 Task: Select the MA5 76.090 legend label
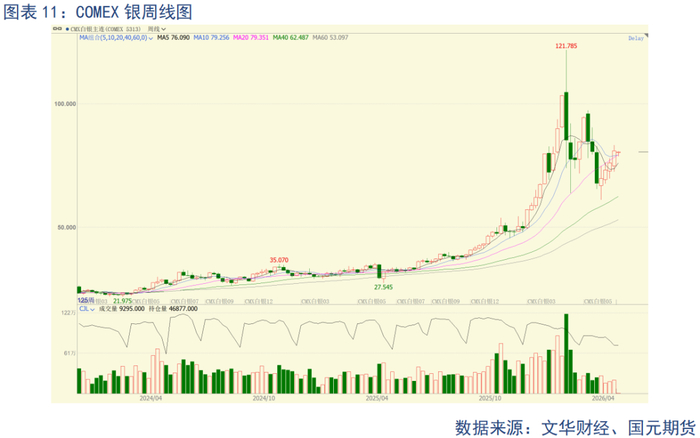tap(173, 38)
